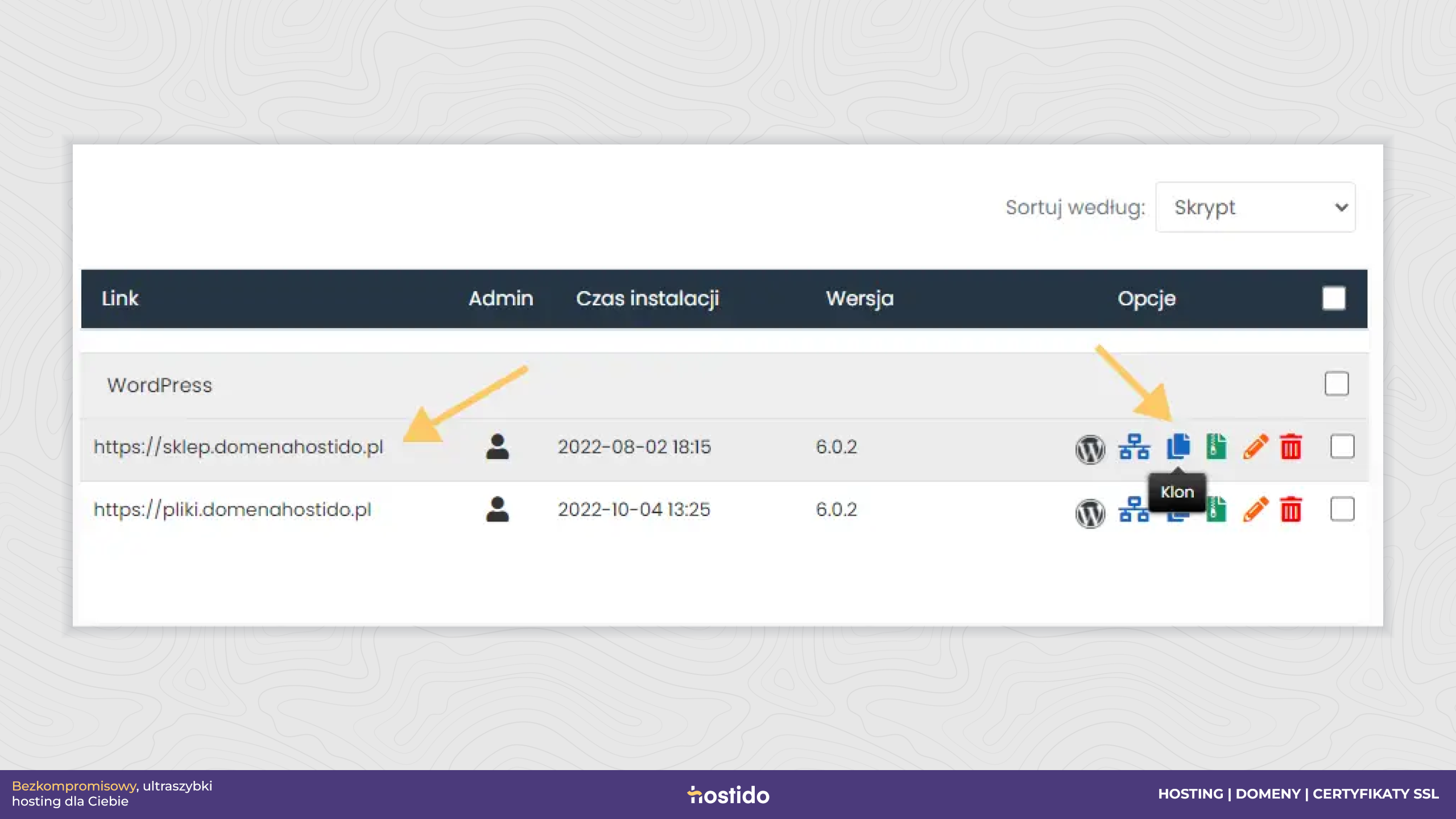The image size is (1456, 819).
Task: Open https://sklep.domenahostido.pl link
Action: click(x=238, y=447)
